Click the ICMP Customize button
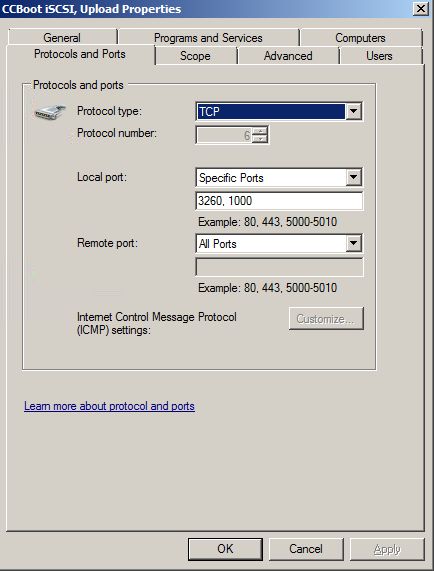 326,319
